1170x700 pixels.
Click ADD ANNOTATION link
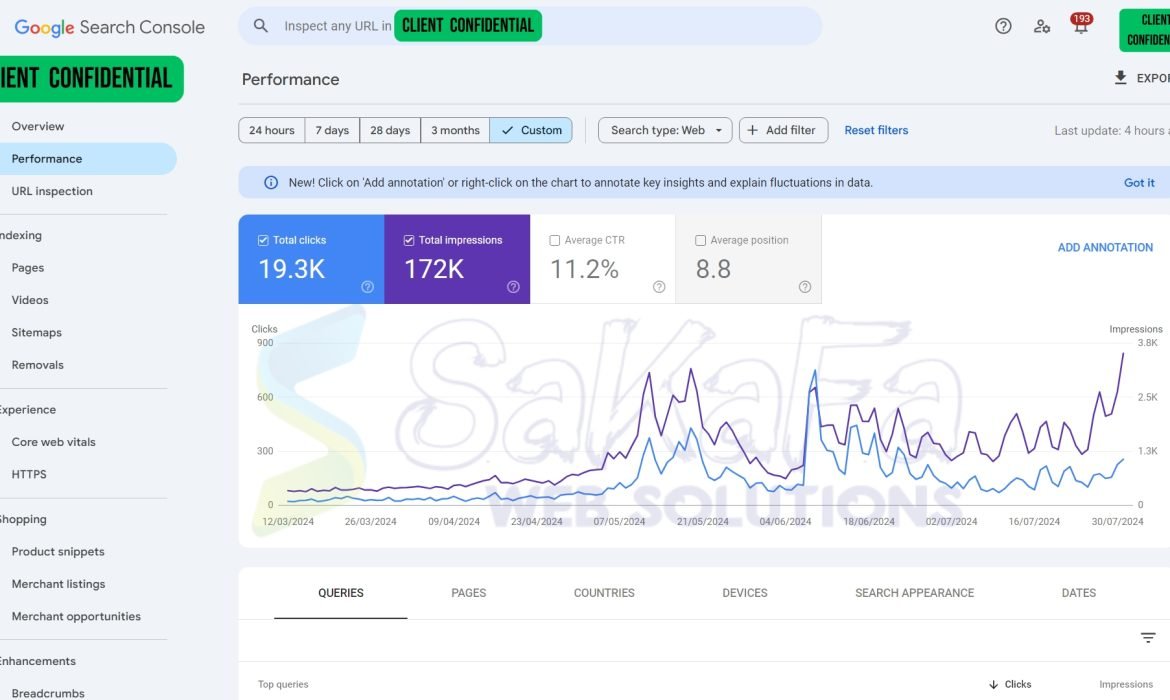point(1105,247)
